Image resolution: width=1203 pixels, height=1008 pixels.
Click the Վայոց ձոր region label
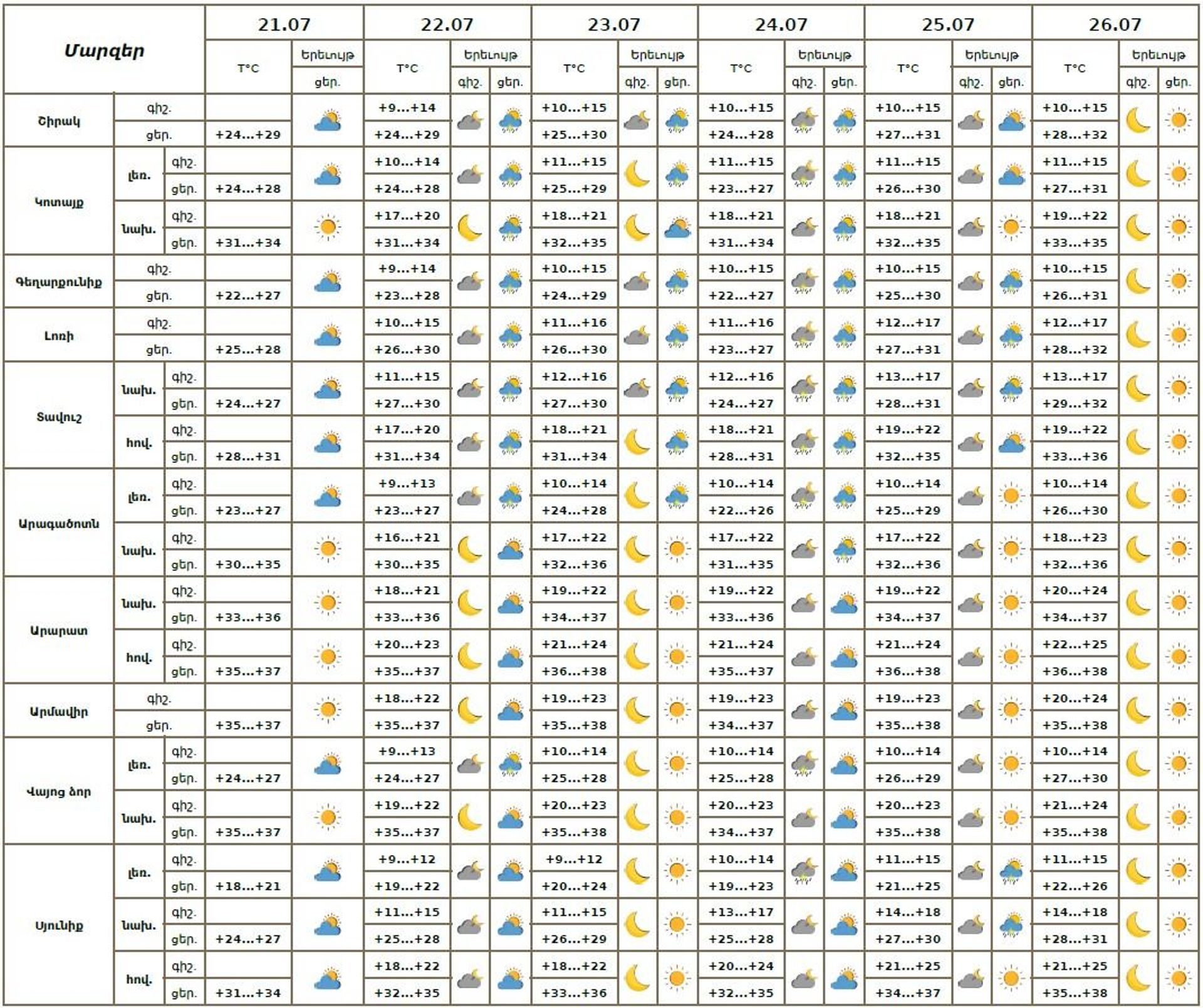pos(59,791)
